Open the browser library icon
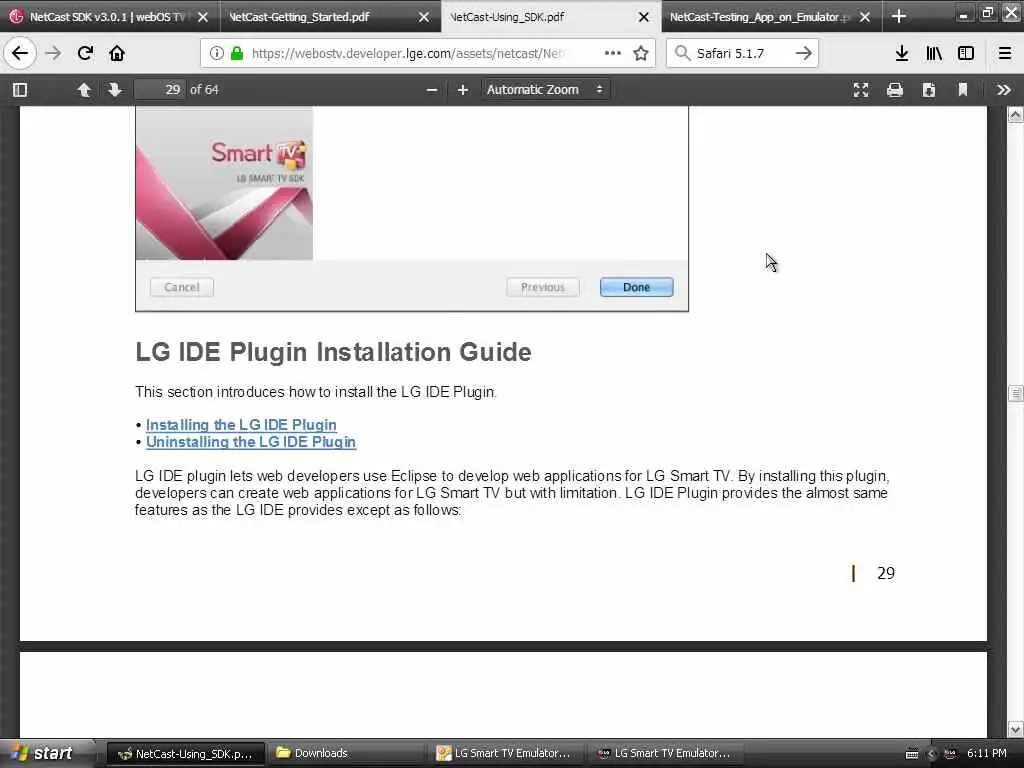This screenshot has height=768, width=1024. point(934,53)
